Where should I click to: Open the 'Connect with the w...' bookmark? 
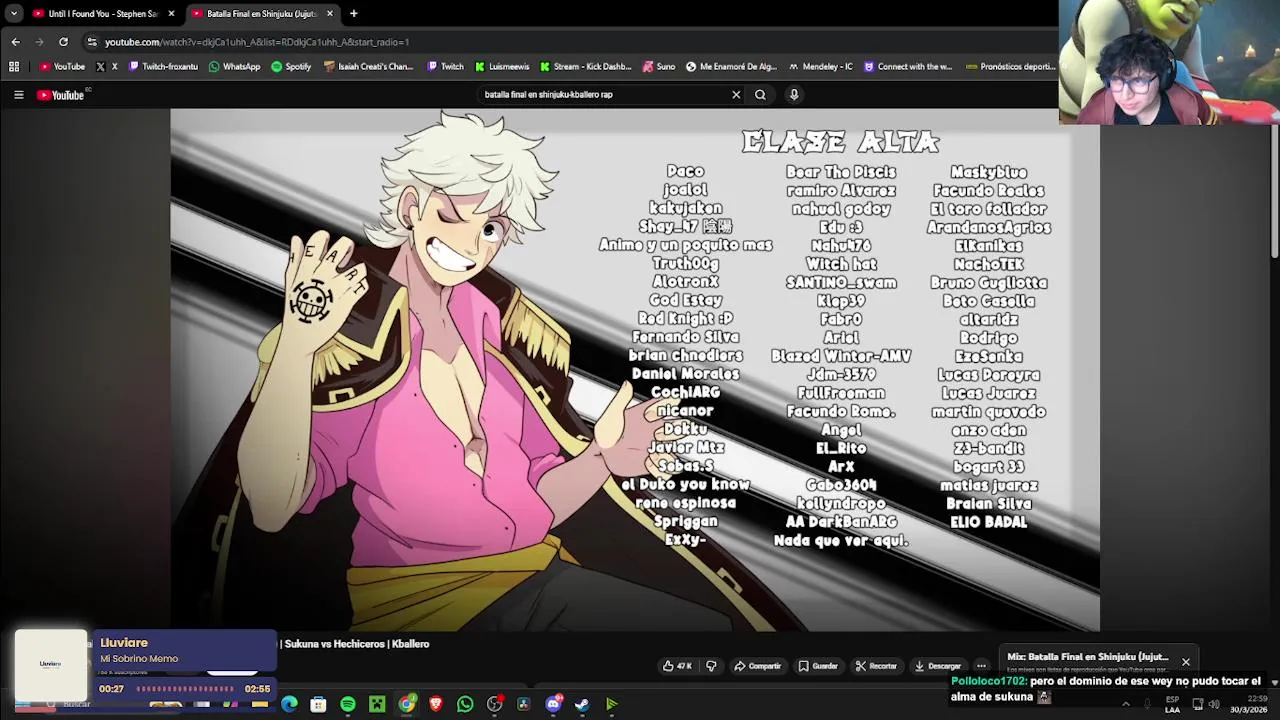[908, 67]
